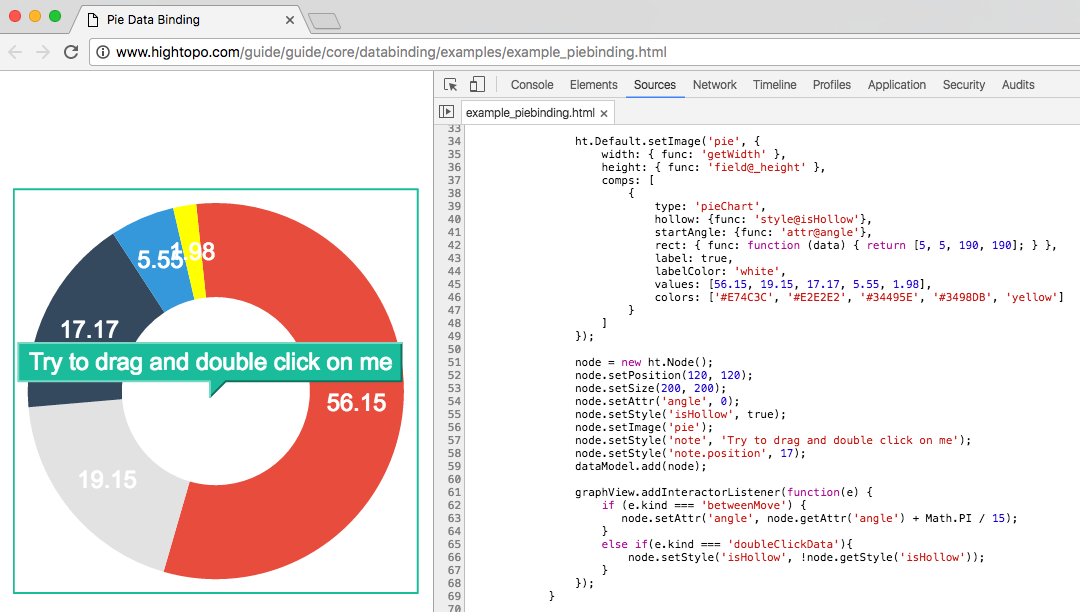The width and height of the screenshot is (1080, 612).
Task: Close the Pie Data Binding browser tab
Action: (290, 20)
